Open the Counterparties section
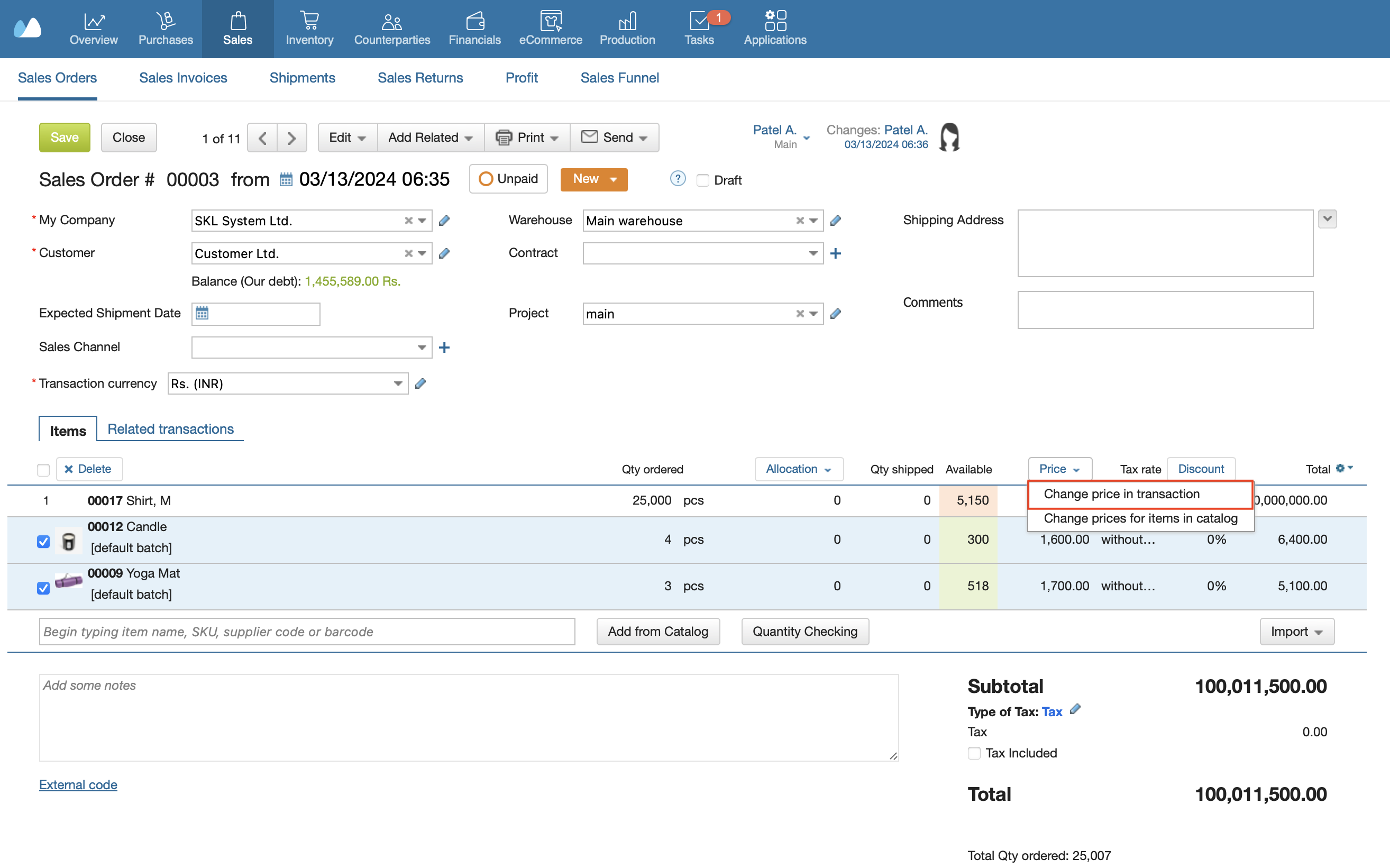 (392, 29)
